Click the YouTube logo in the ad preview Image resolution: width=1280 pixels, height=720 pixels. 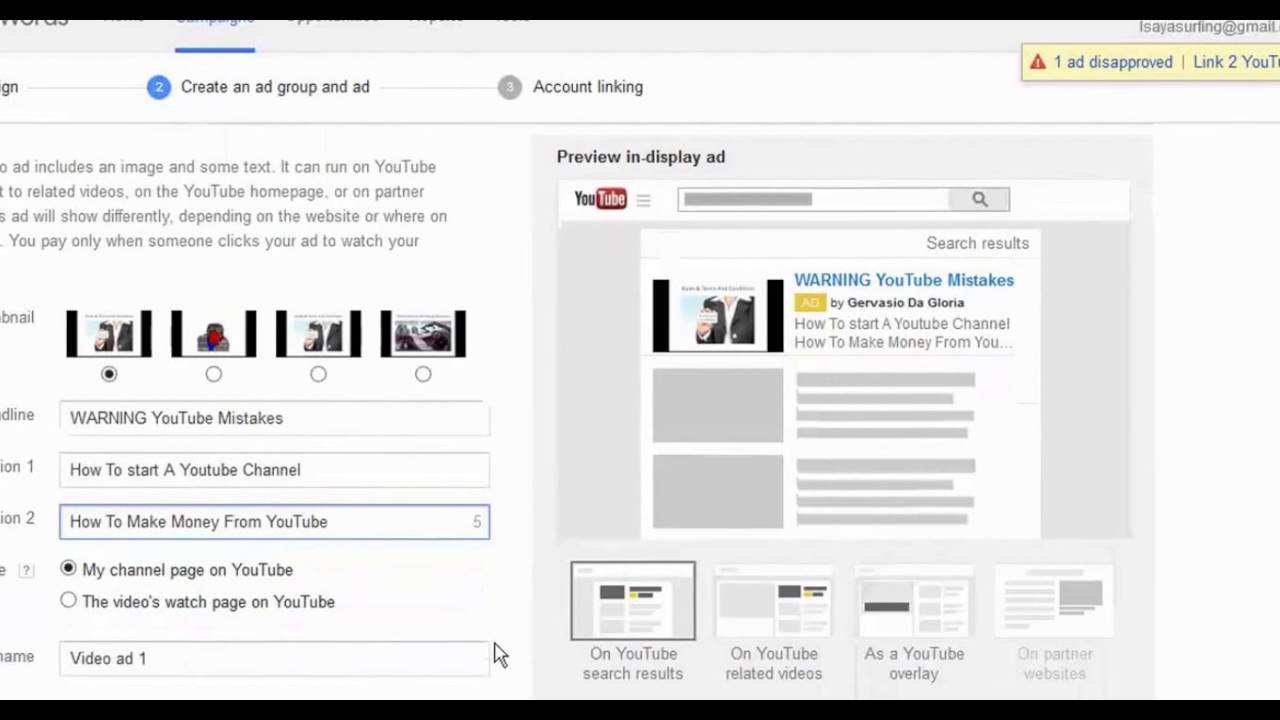click(x=600, y=199)
